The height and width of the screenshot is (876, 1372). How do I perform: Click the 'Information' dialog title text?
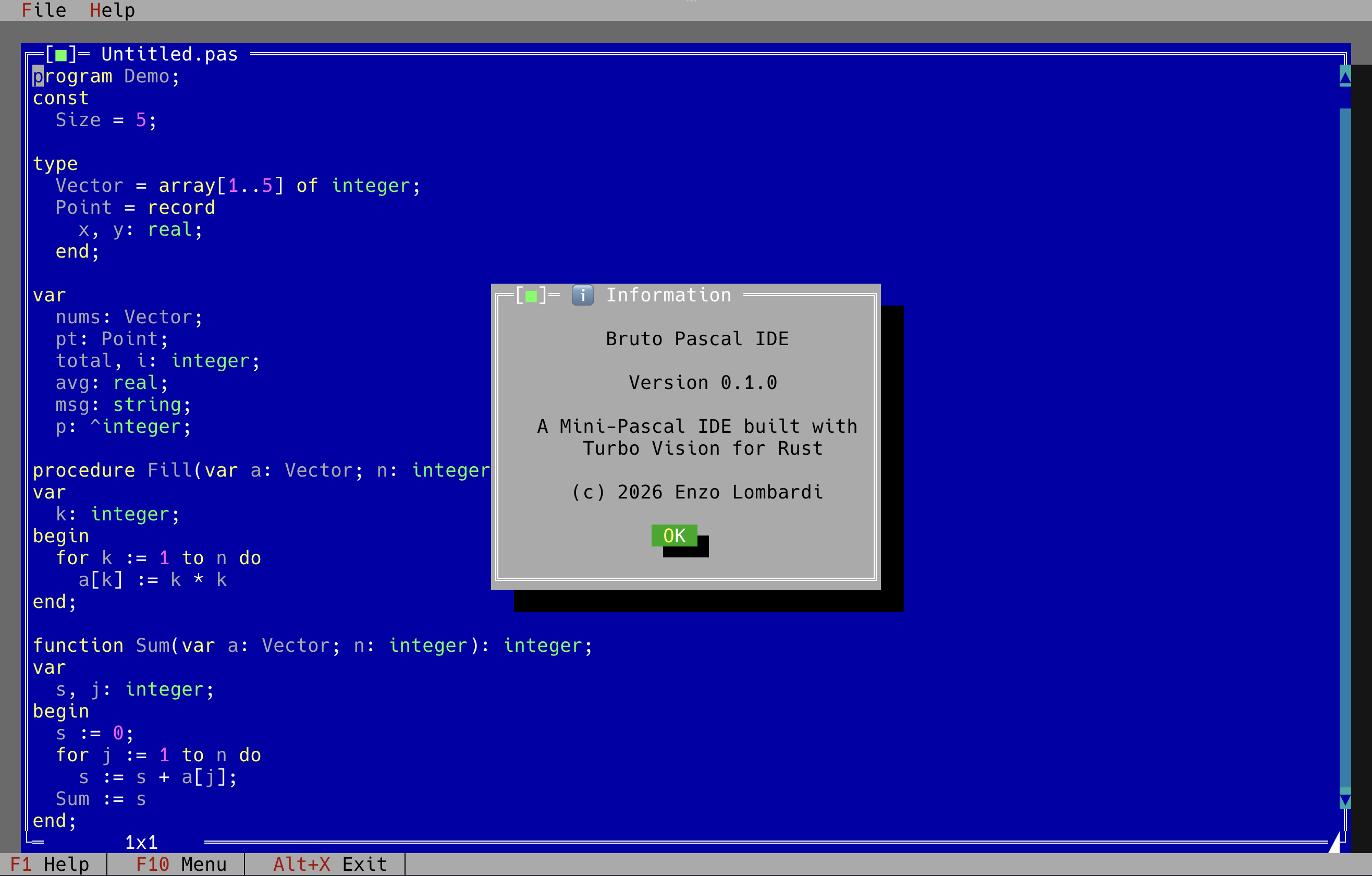click(x=668, y=295)
